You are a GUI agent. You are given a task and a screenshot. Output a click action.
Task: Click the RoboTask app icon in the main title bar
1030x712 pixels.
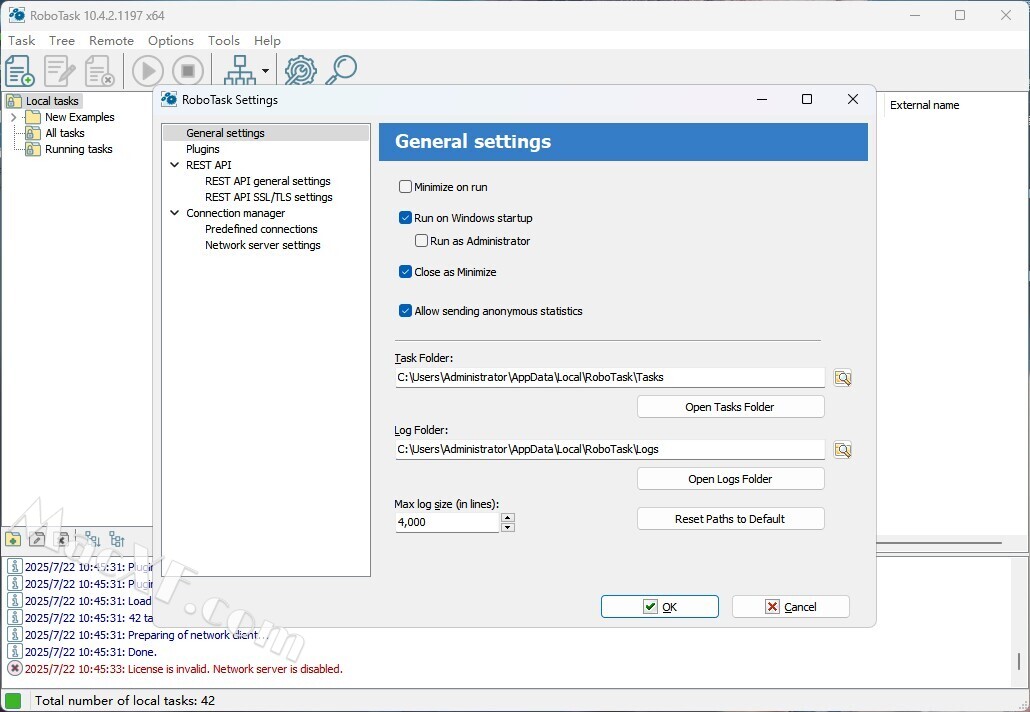point(17,14)
